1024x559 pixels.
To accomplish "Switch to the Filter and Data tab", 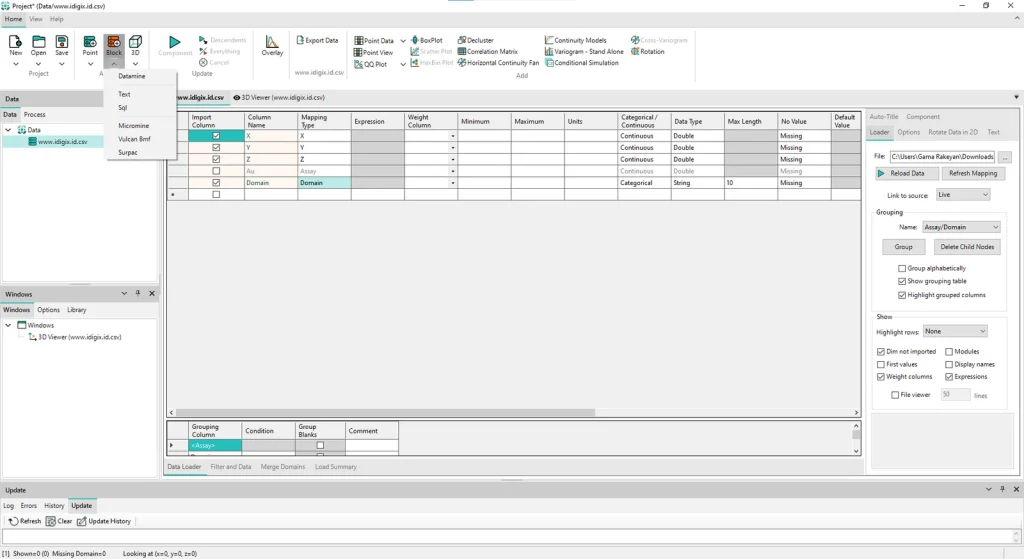I will (x=231, y=467).
